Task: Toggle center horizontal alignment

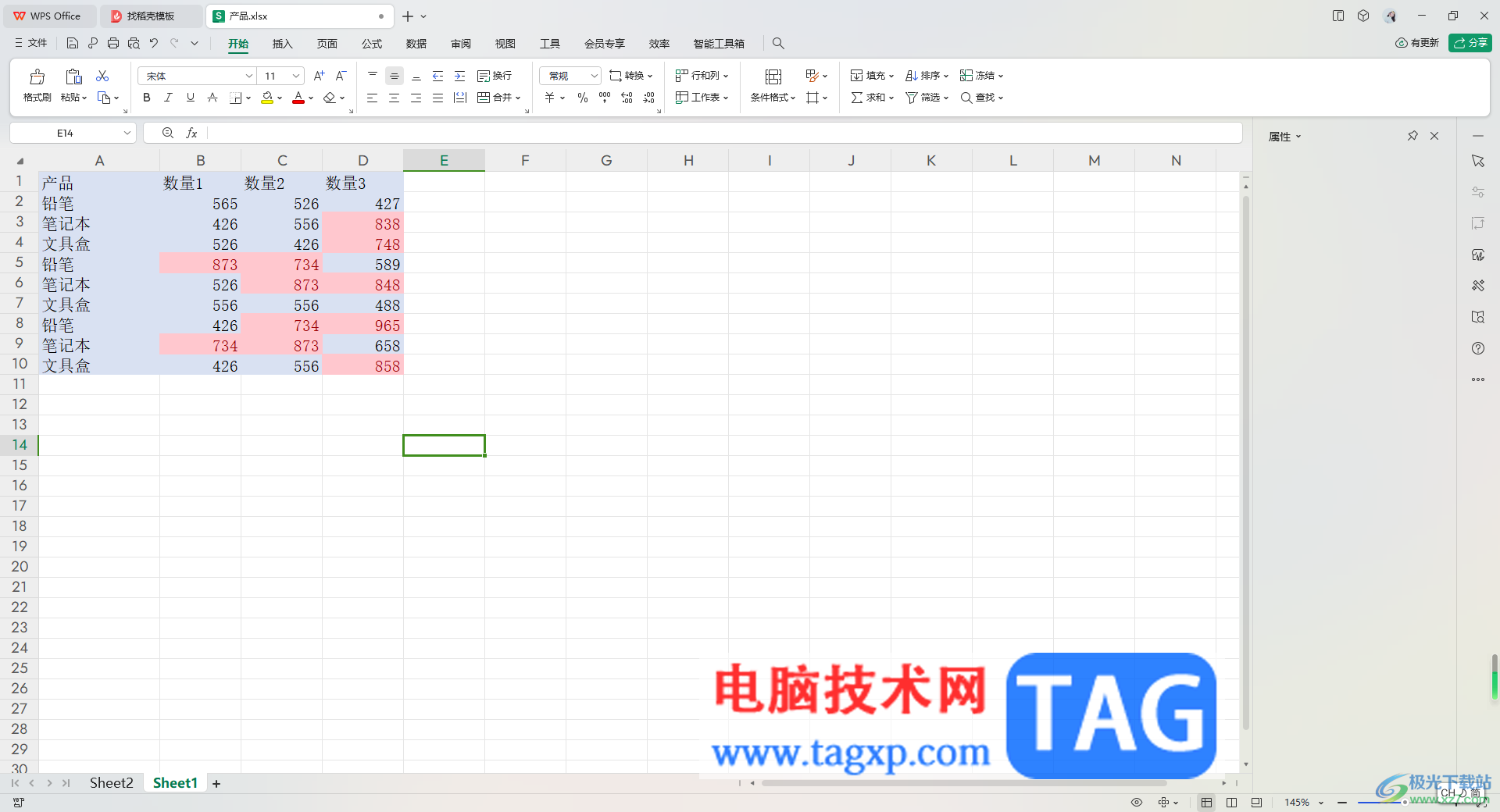Action: pyautogui.click(x=395, y=98)
